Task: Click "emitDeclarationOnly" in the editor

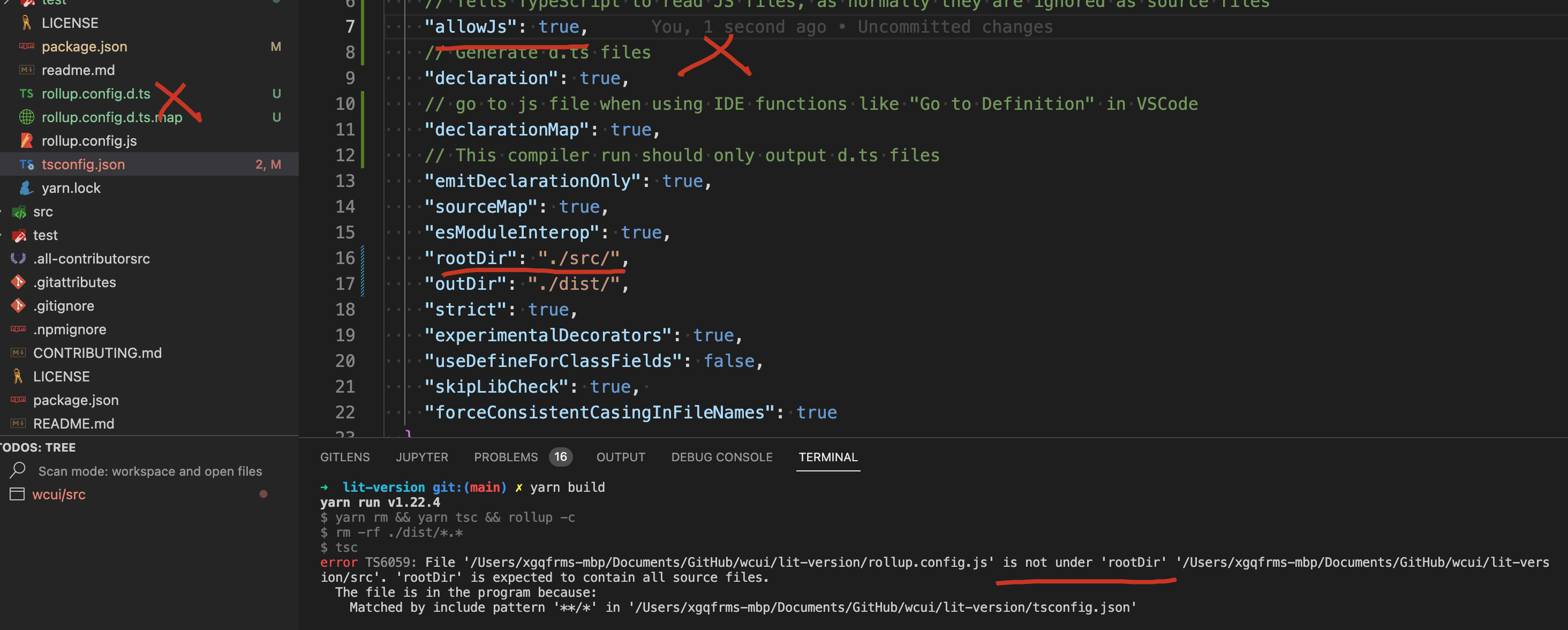Action: tap(533, 181)
